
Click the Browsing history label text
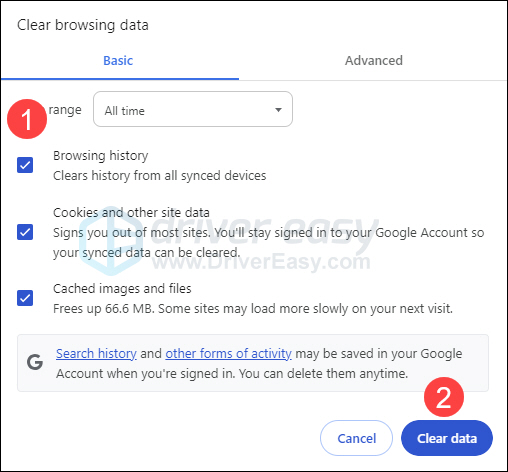101,156
